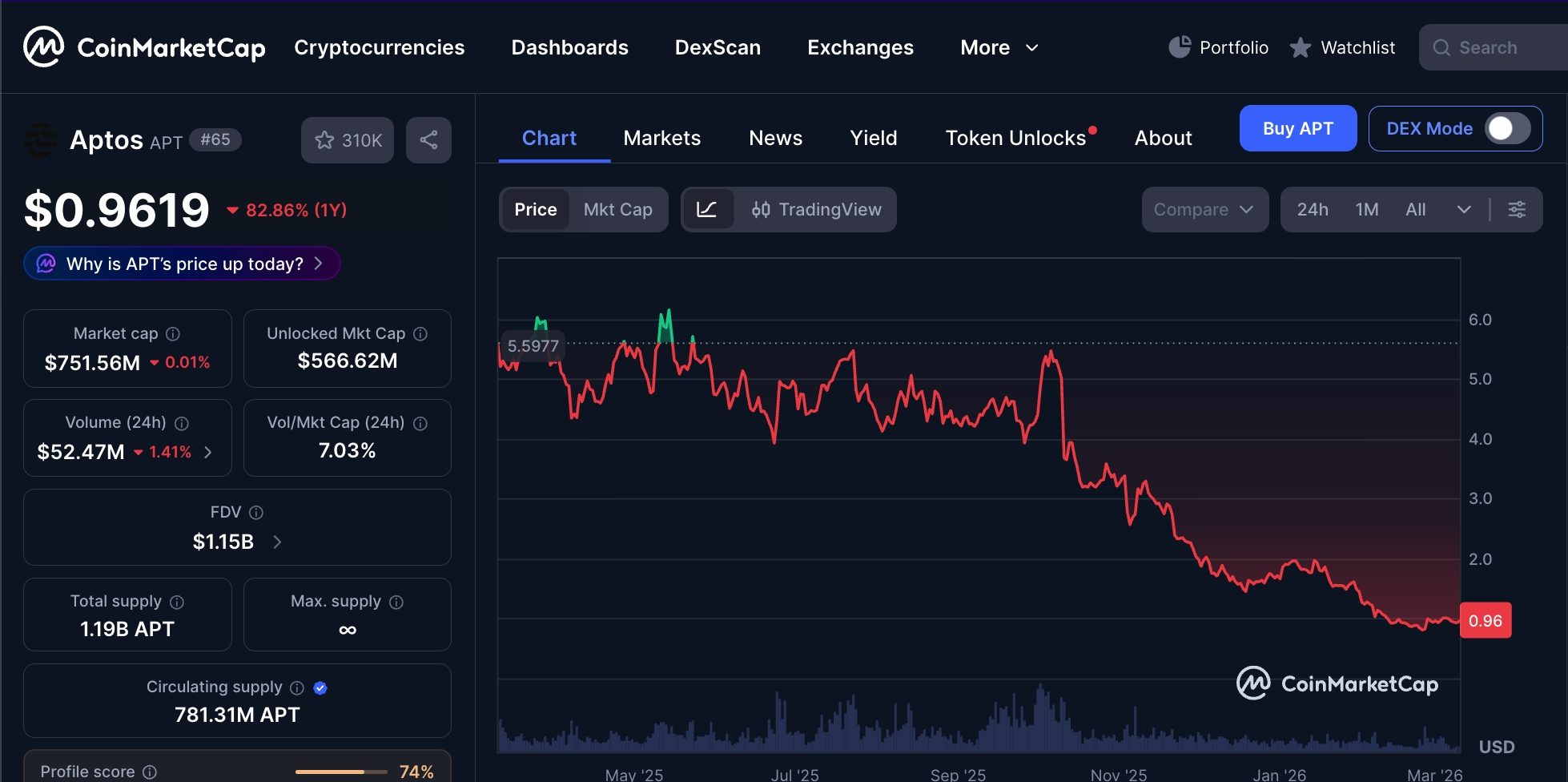Click the Portfolio link
1568x782 pixels.
pyautogui.click(x=1233, y=47)
